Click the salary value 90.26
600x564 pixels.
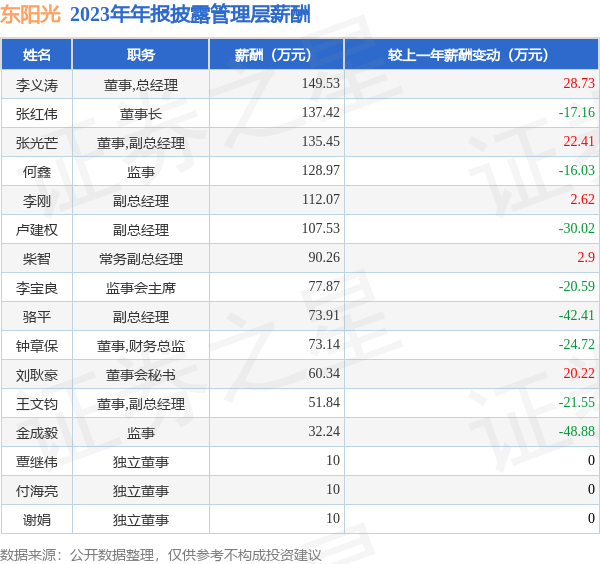pos(324,257)
